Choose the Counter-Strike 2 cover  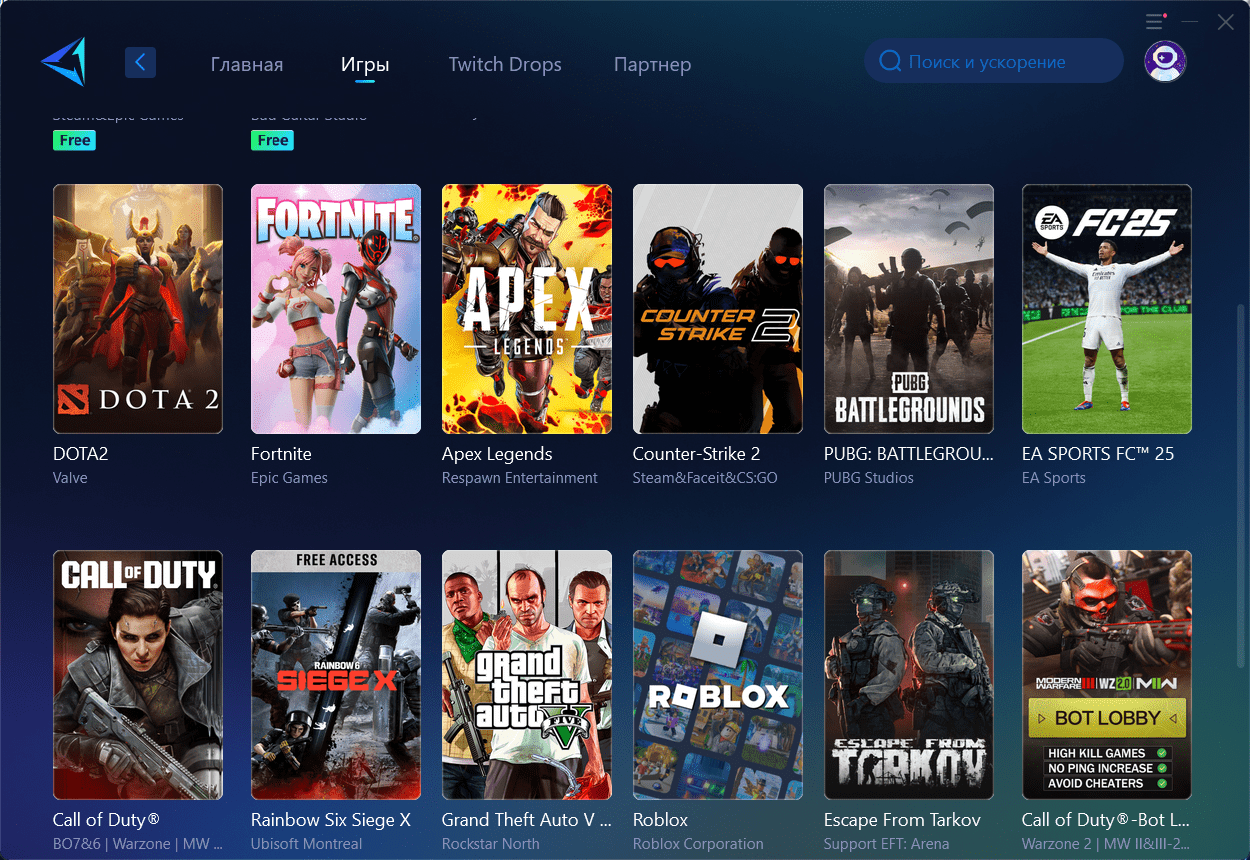pyautogui.click(x=718, y=309)
